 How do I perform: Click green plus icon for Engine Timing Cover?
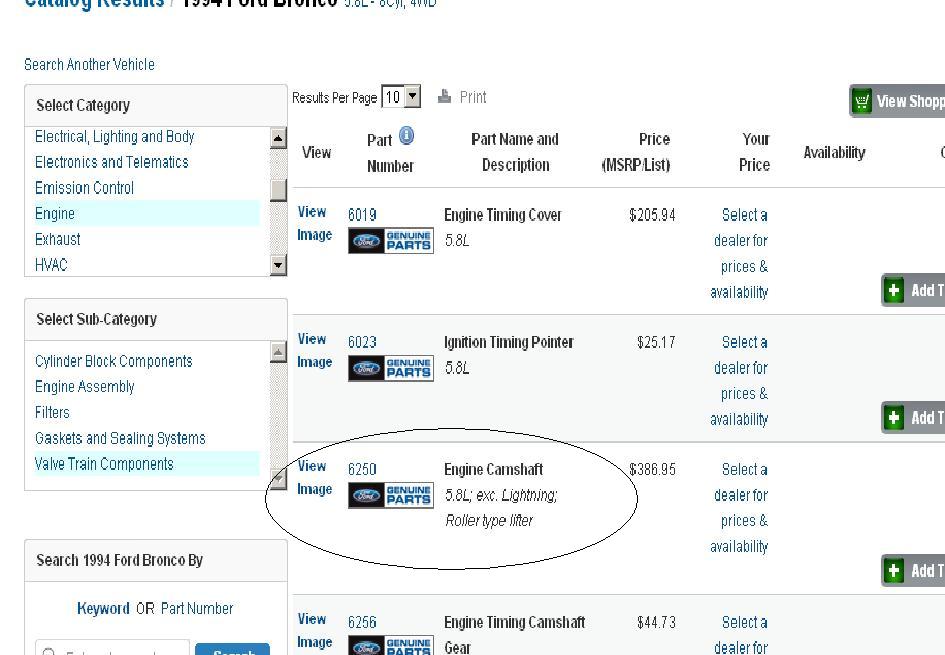pyautogui.click(x=894, y=290)
